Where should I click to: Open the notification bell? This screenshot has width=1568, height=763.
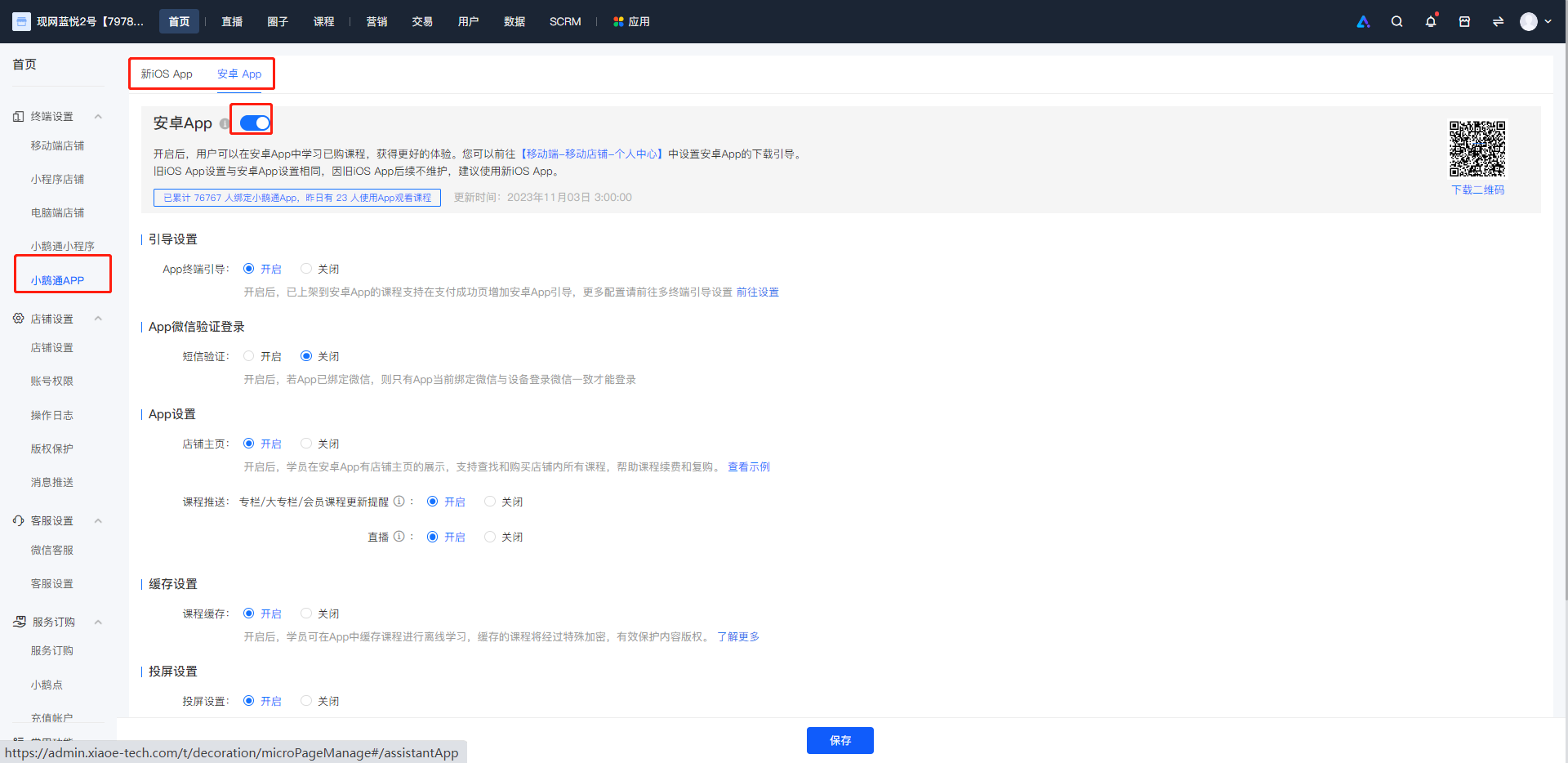pyautogui.click(x=1430, y=22)
